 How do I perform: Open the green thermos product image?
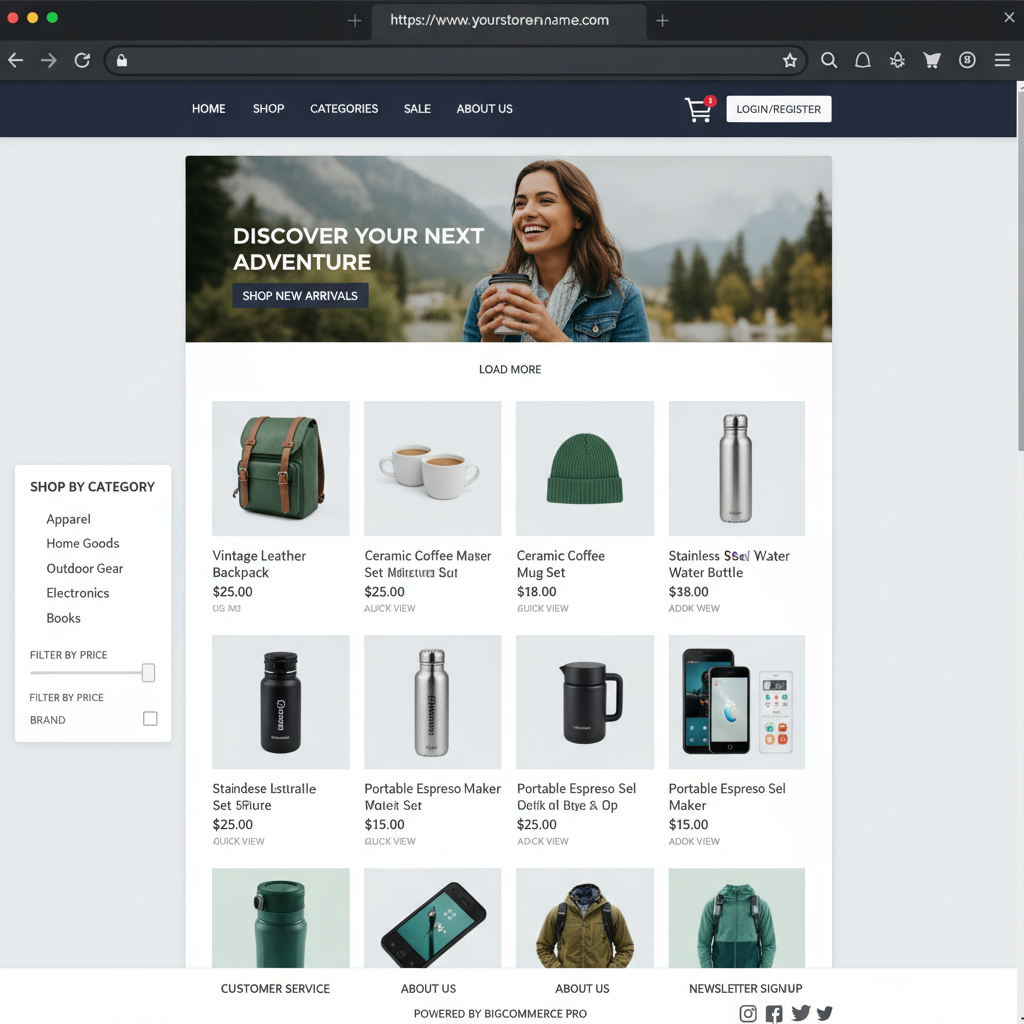tap(281, 918)
